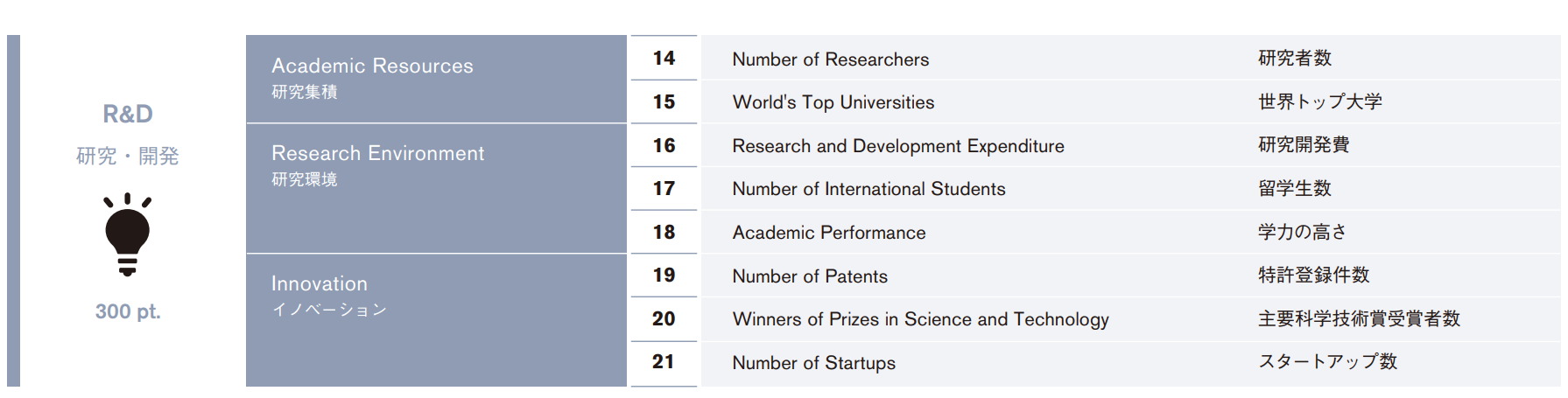Open the Innovation category block
This screenshot has width=1568, height=398.
(436, 320)
